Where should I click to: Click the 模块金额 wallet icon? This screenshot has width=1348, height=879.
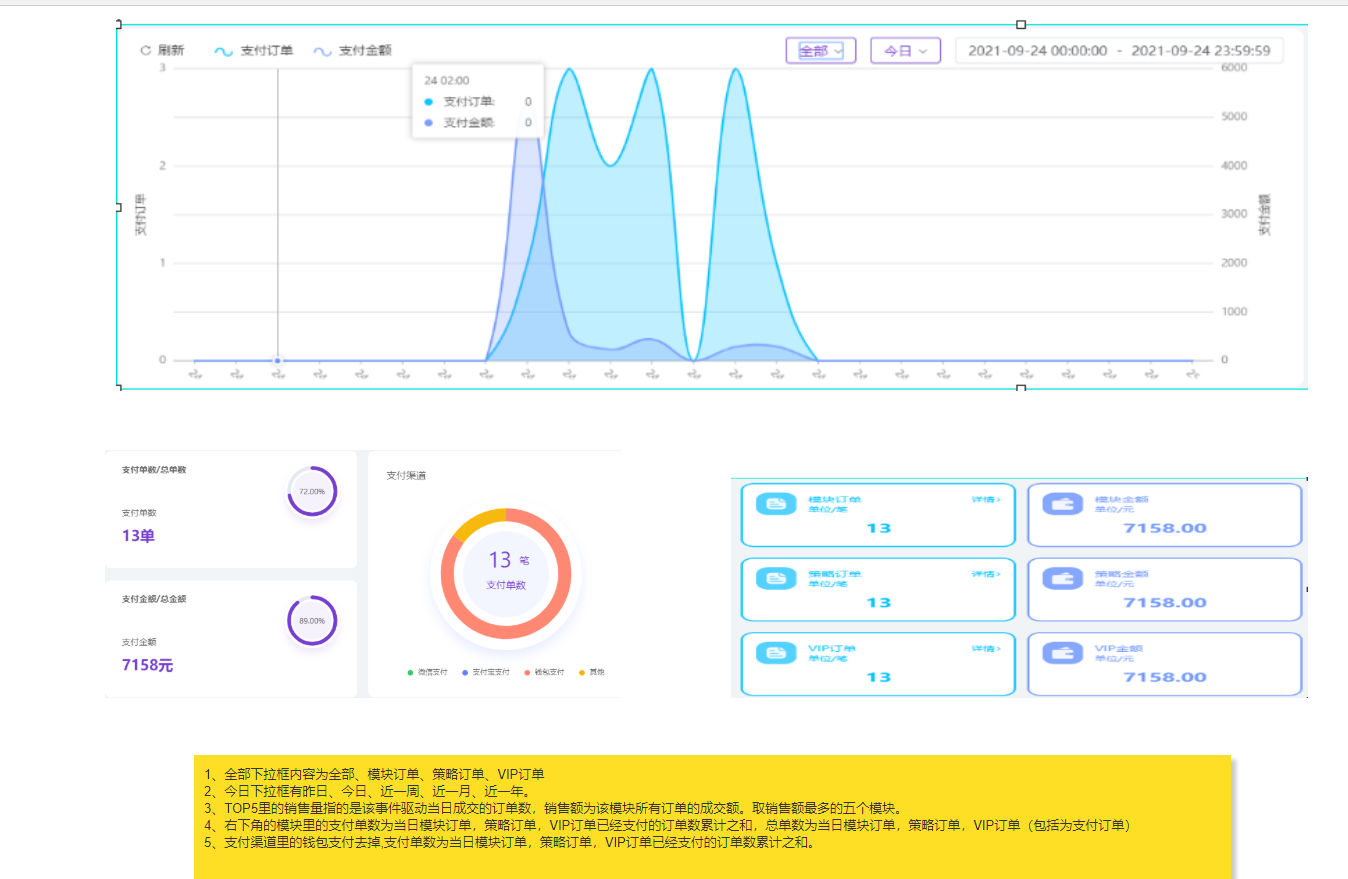pyautogui.click(x=1063, y=505)
